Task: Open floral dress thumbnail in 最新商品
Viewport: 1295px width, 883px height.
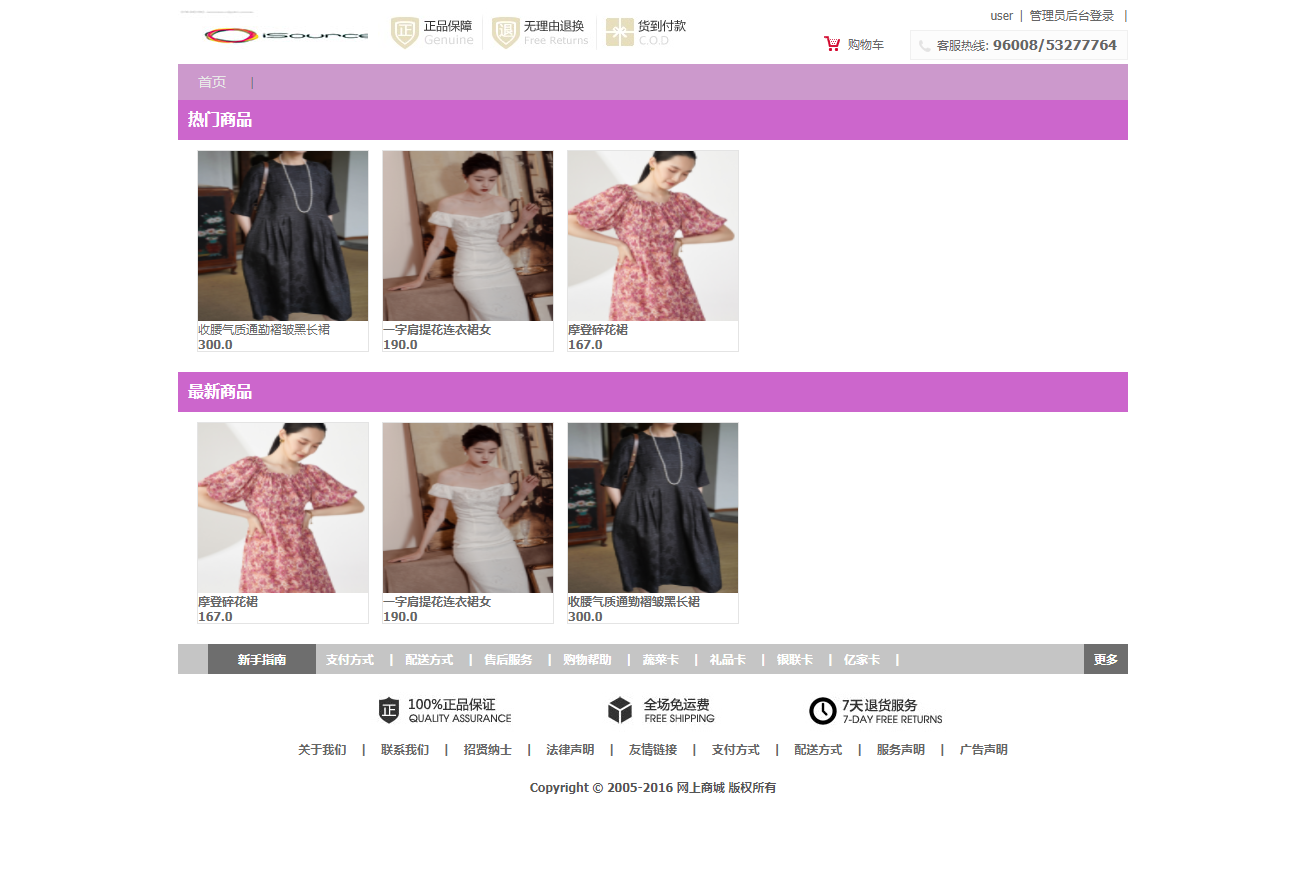Action: (x=283, y=508)
